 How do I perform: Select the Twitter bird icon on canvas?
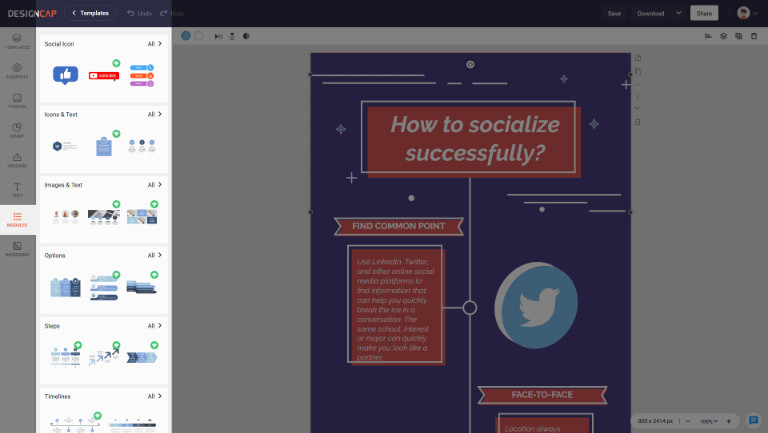click(536, 306)
